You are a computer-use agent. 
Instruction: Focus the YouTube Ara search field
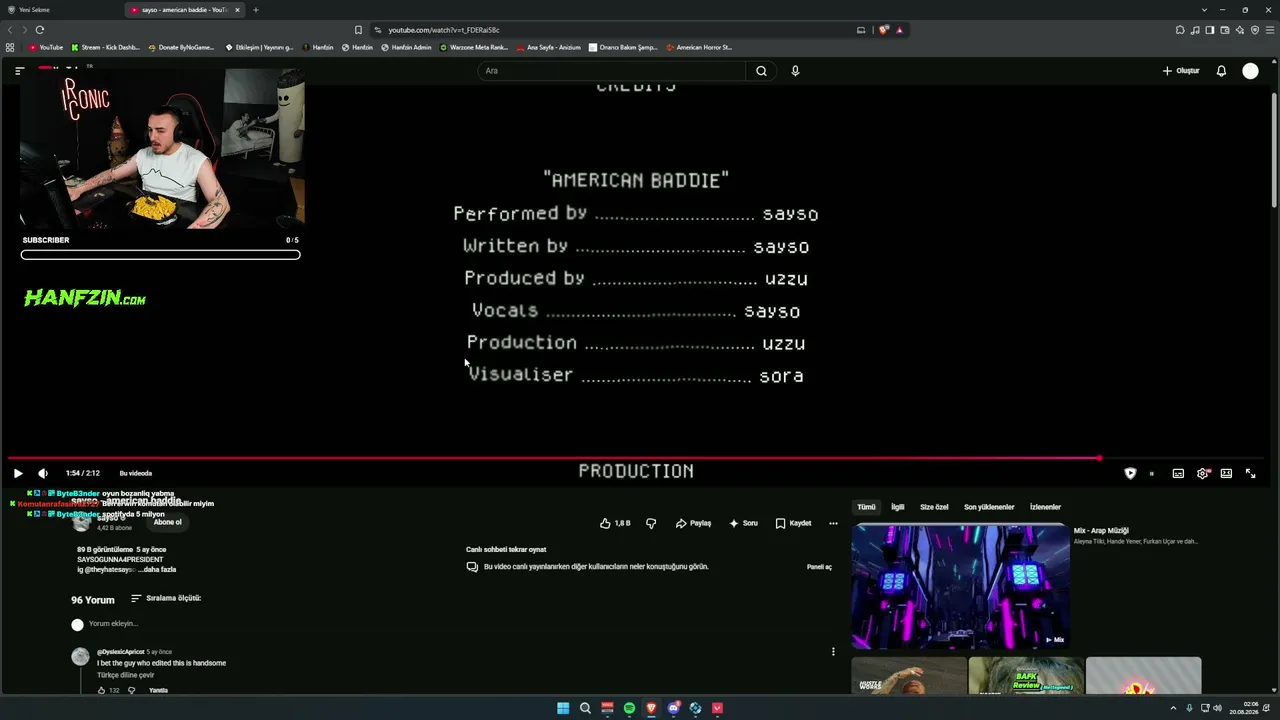(x=612, y=71)
